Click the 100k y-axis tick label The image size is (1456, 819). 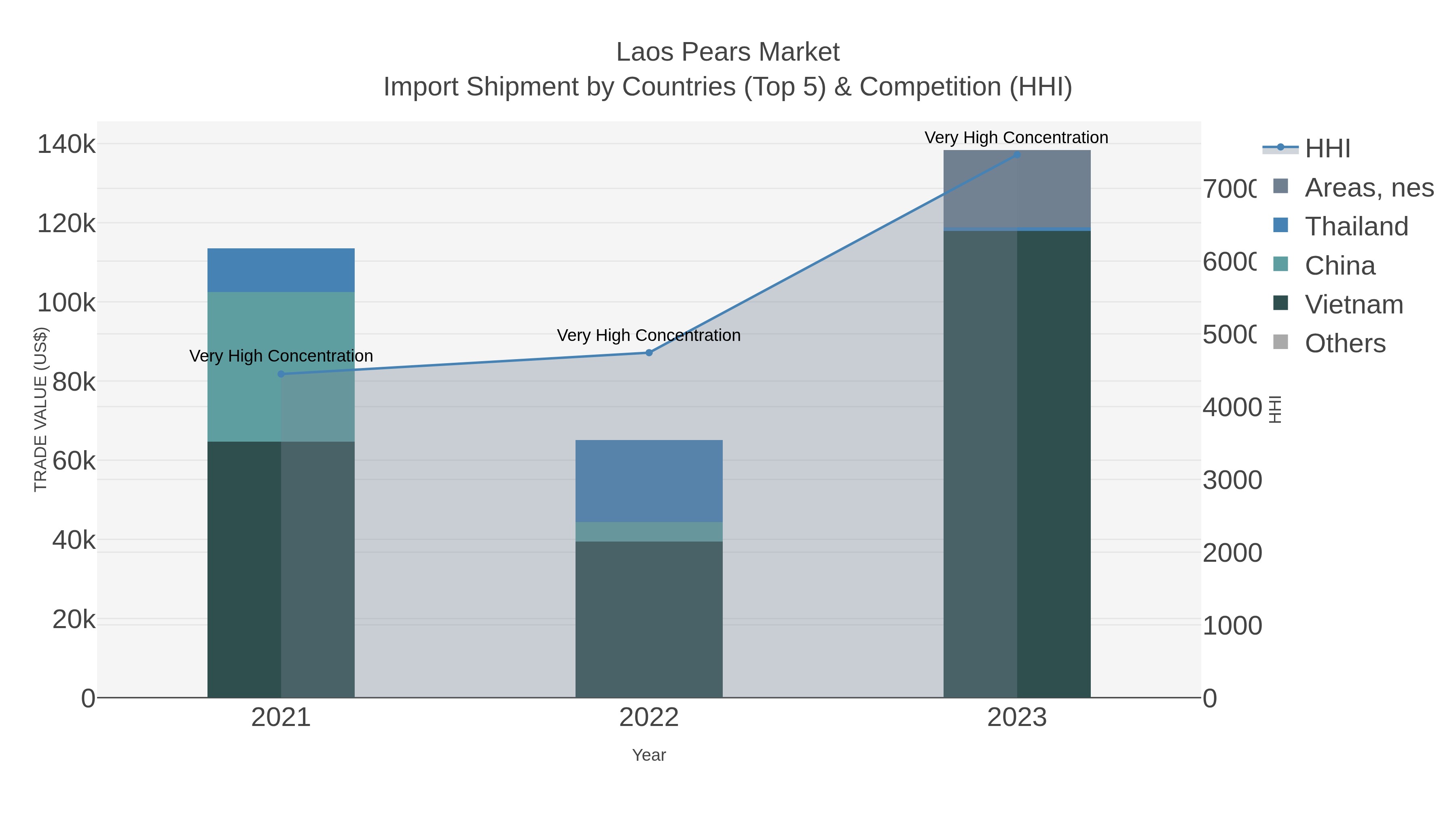click(x=67, y=303)
